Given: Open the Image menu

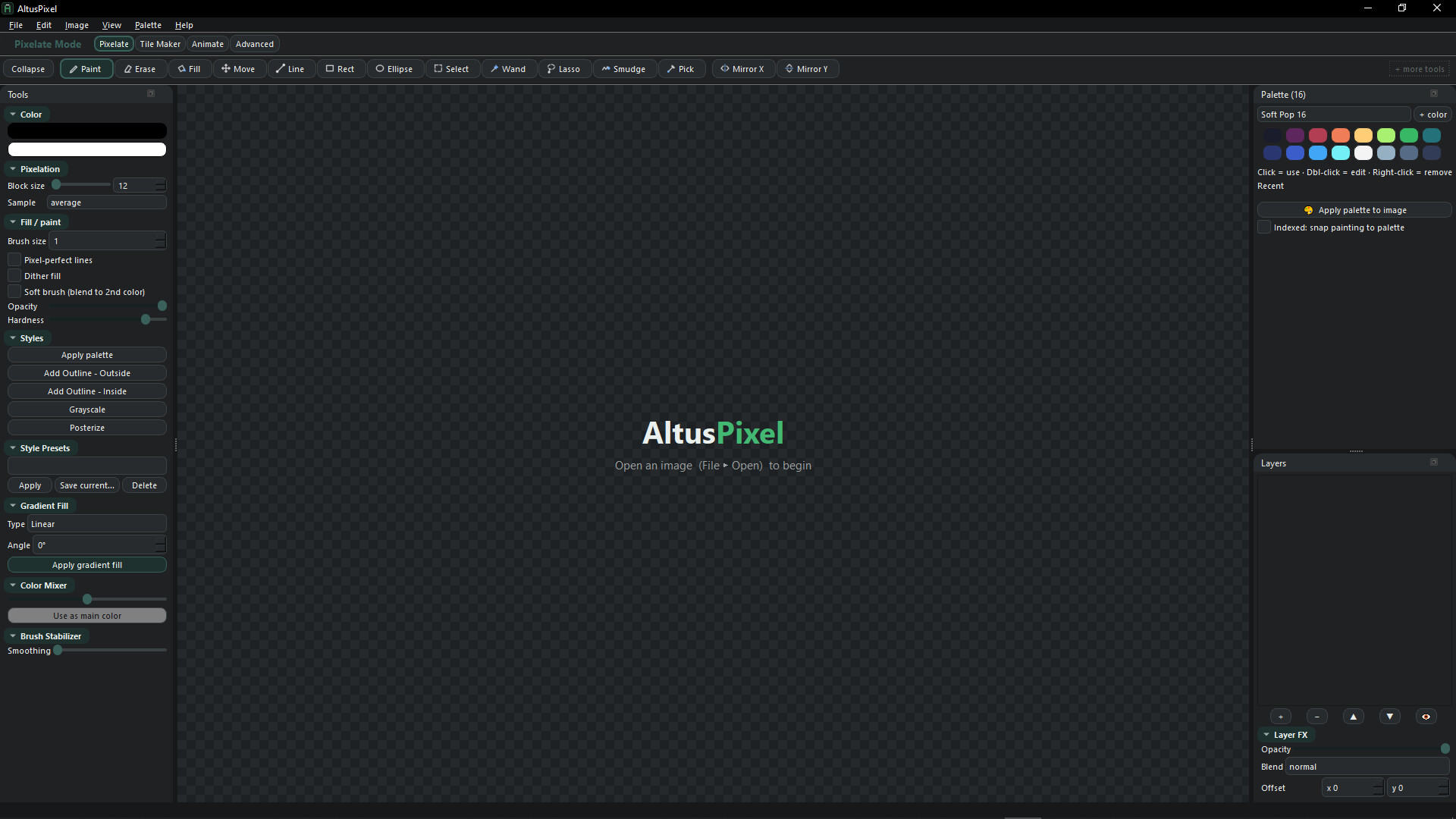Looking at the screenshot, I should [77, 25].
